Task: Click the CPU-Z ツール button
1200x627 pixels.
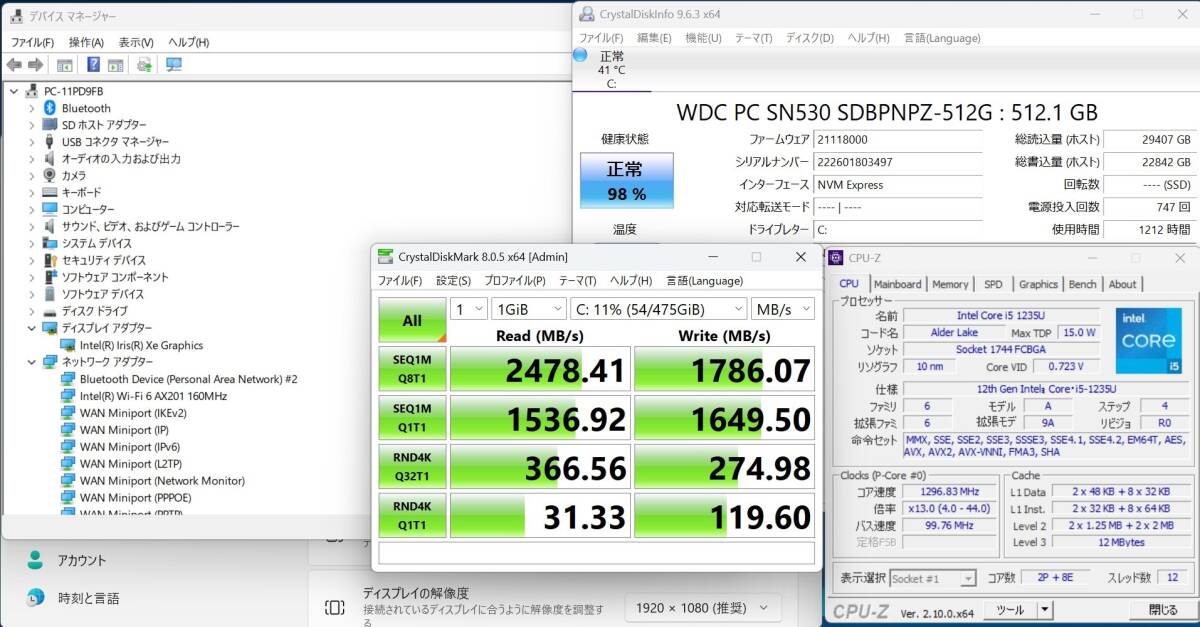Action: click(x=1010, y=609)
